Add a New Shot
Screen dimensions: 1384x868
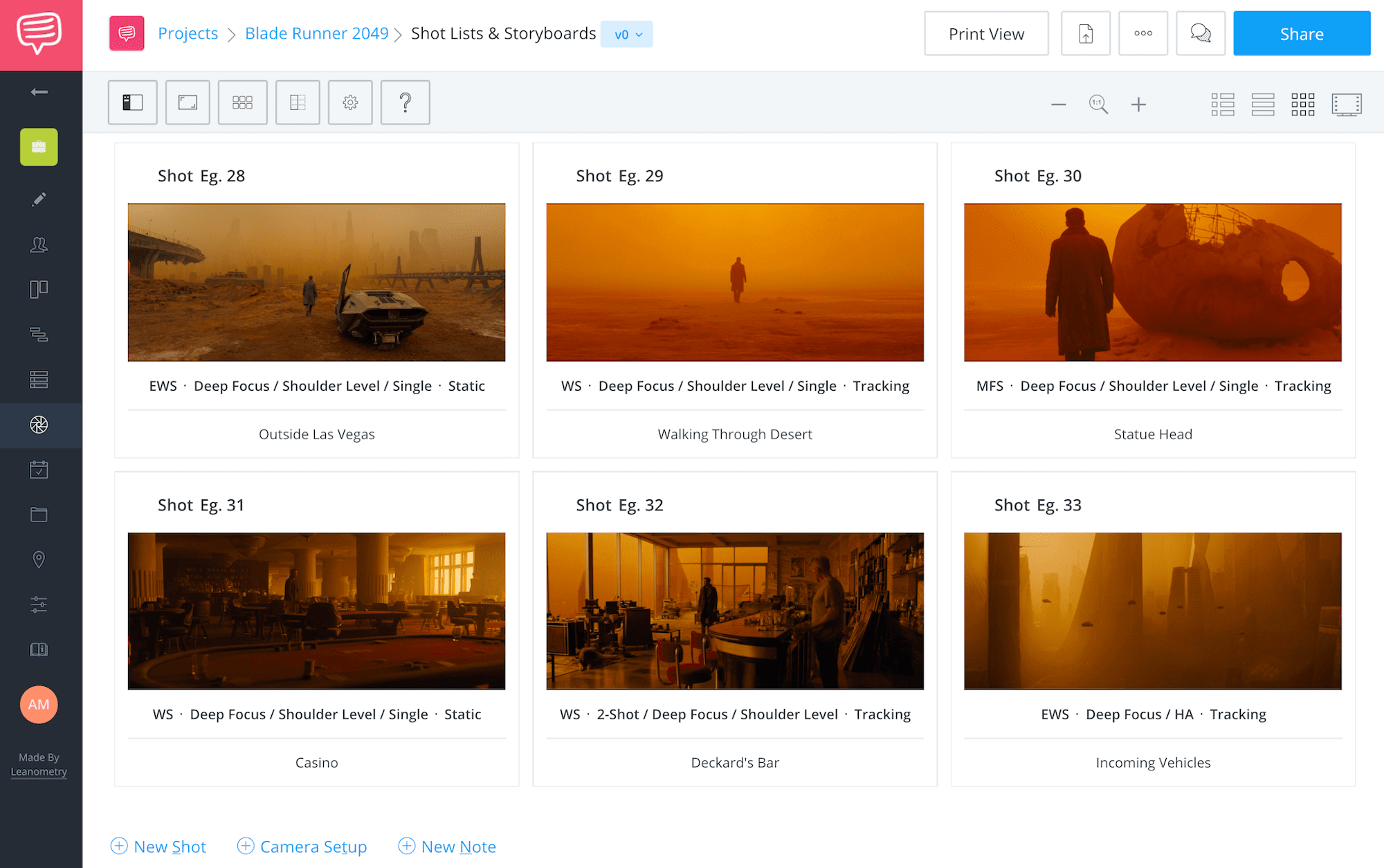pyautogui.click(x=158, y=847)
